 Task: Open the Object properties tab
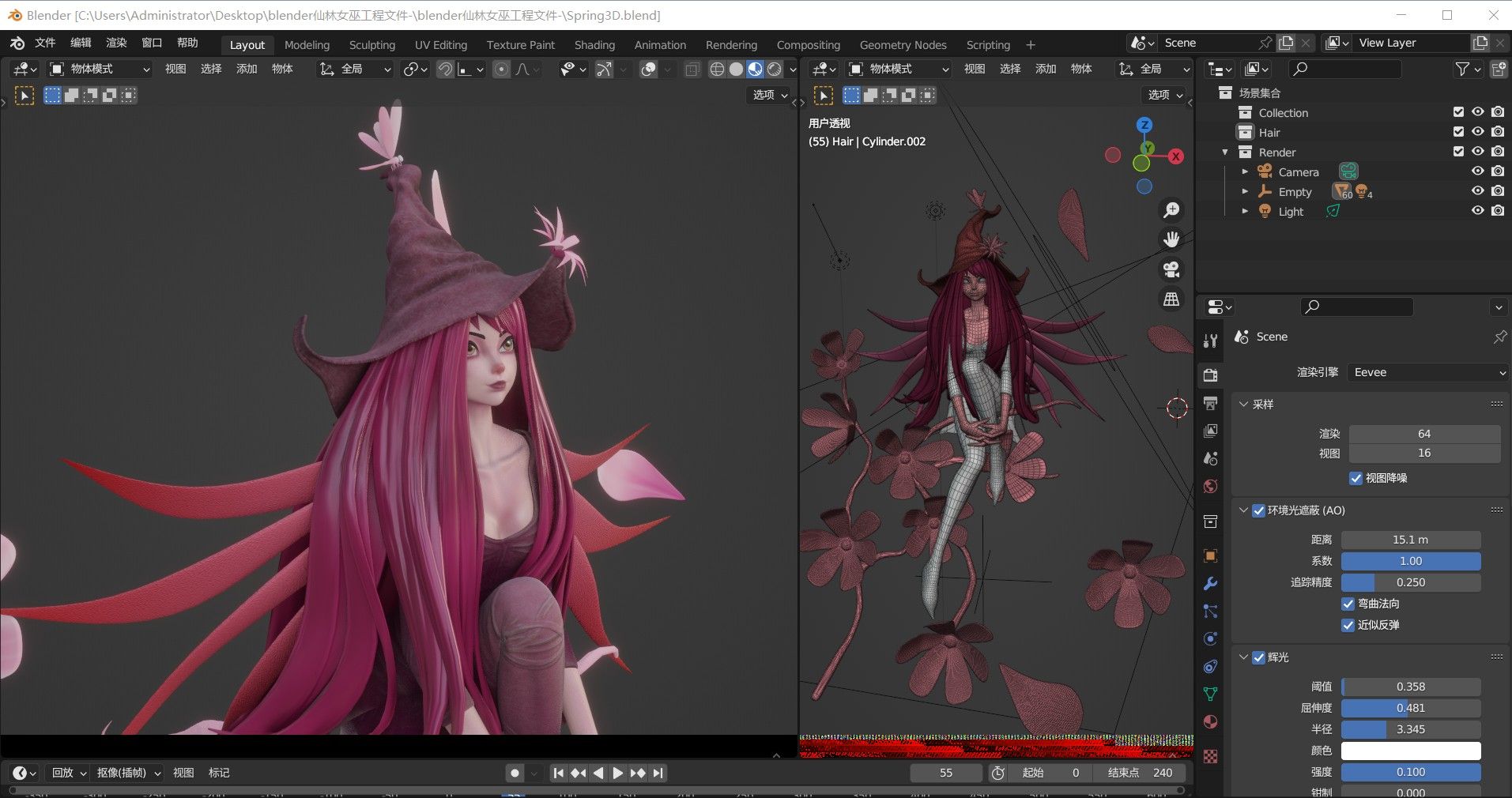click(x=1210, y=556)
